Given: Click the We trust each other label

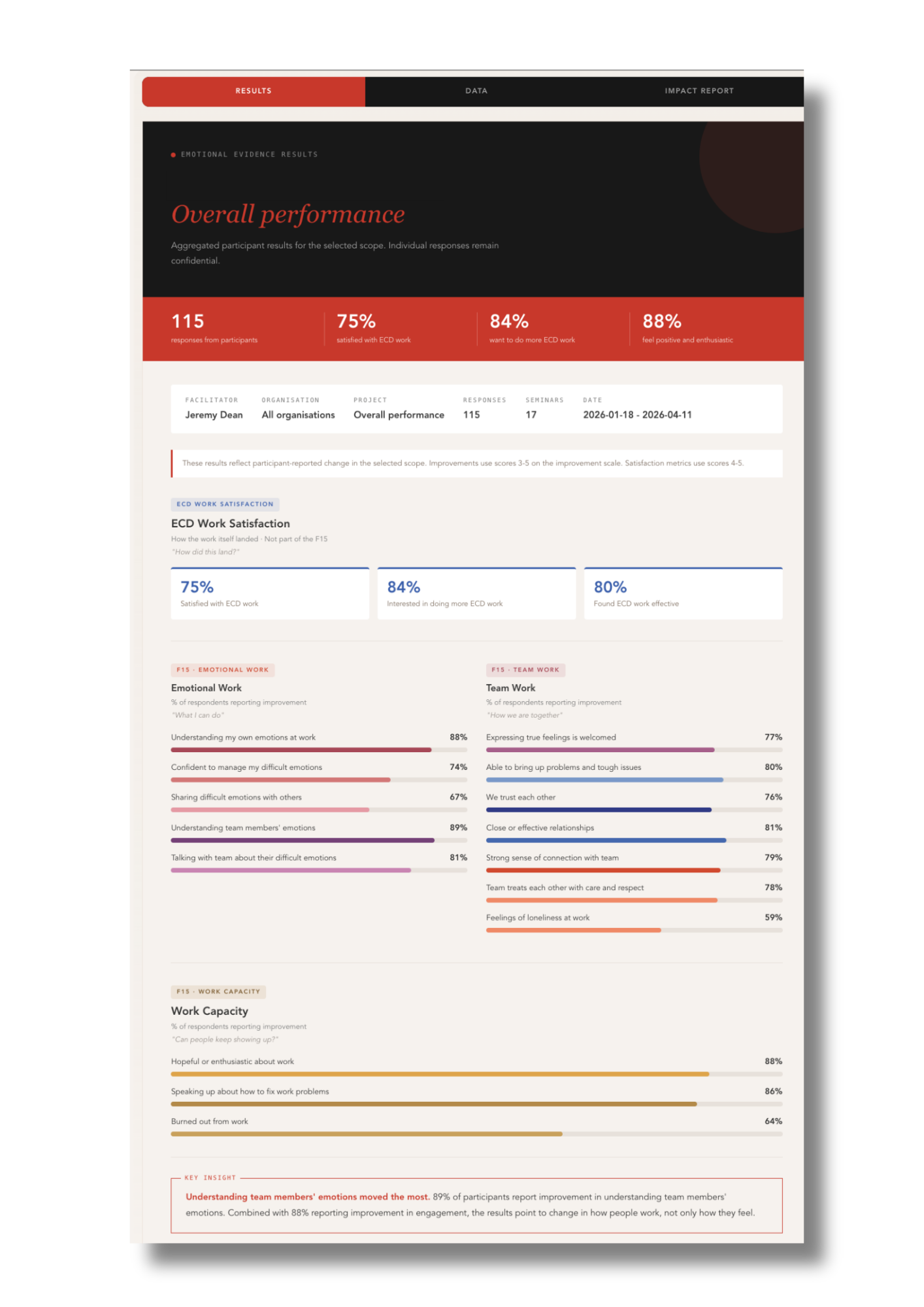Looking at the screenshot, I should tap(521, 797).
